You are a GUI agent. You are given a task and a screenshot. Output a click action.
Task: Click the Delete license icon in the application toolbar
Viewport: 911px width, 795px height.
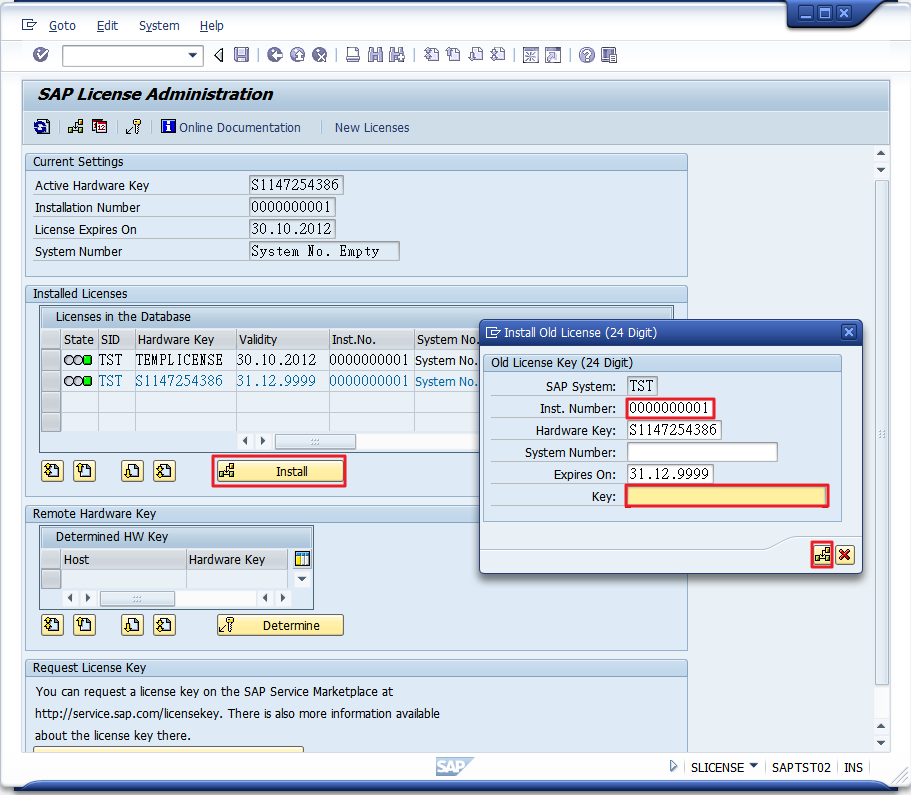point(100,127)
